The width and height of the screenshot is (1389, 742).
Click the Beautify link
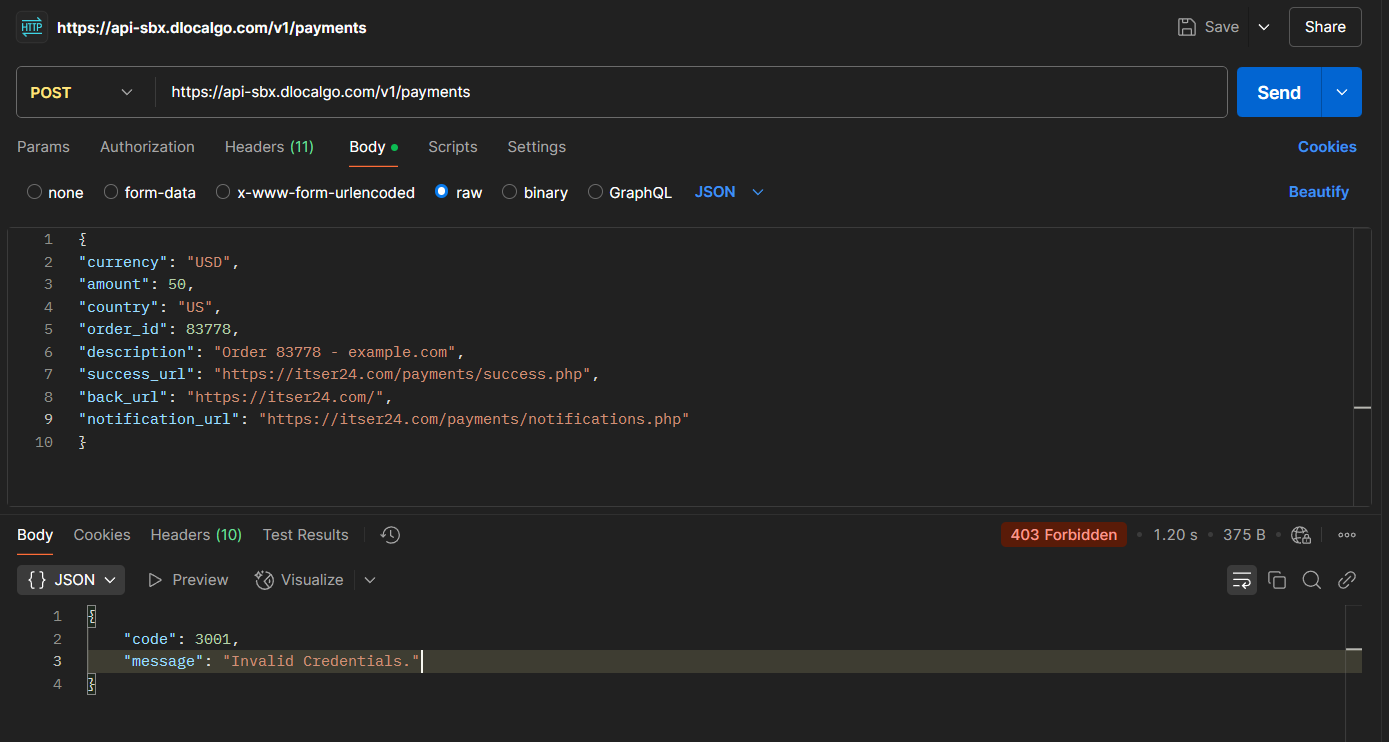click(x=1318, y=192)
